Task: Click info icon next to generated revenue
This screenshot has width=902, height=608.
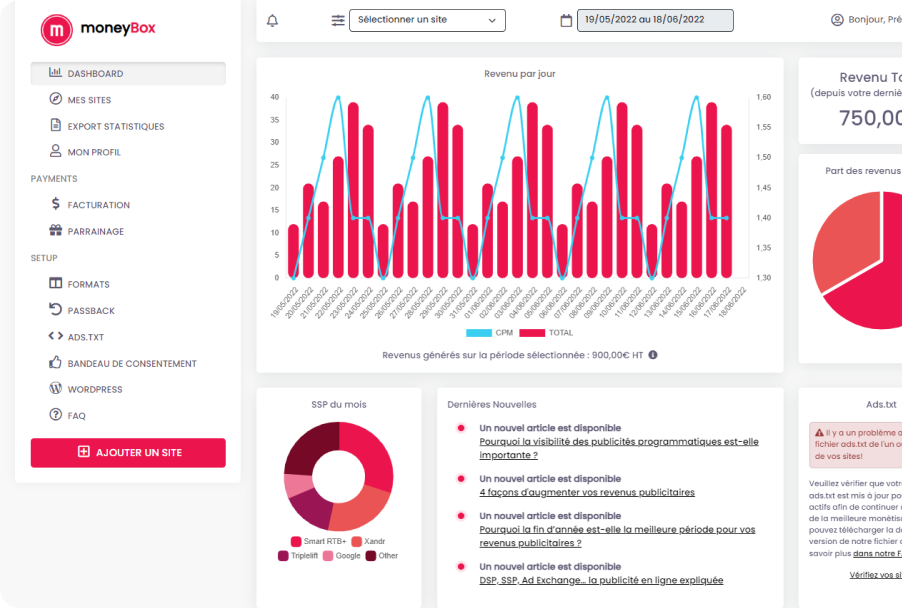Action: [x=653, y=355]
